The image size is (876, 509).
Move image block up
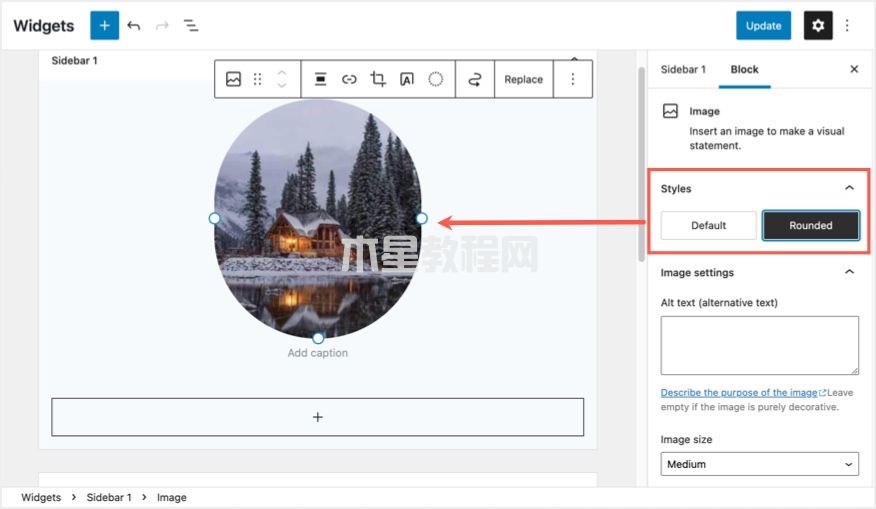(282, 73)
